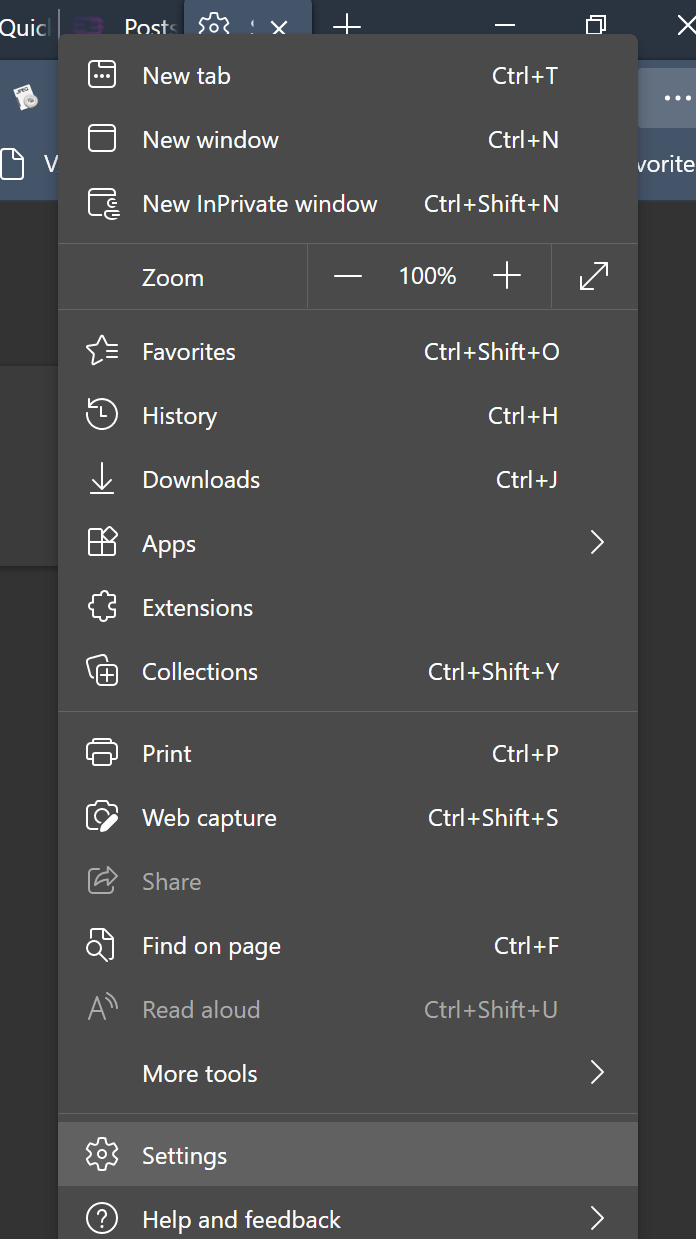Click the Ctrl+Shift+N shortcut text
This screenshot has width=696, height=1239.
point(491,204)
